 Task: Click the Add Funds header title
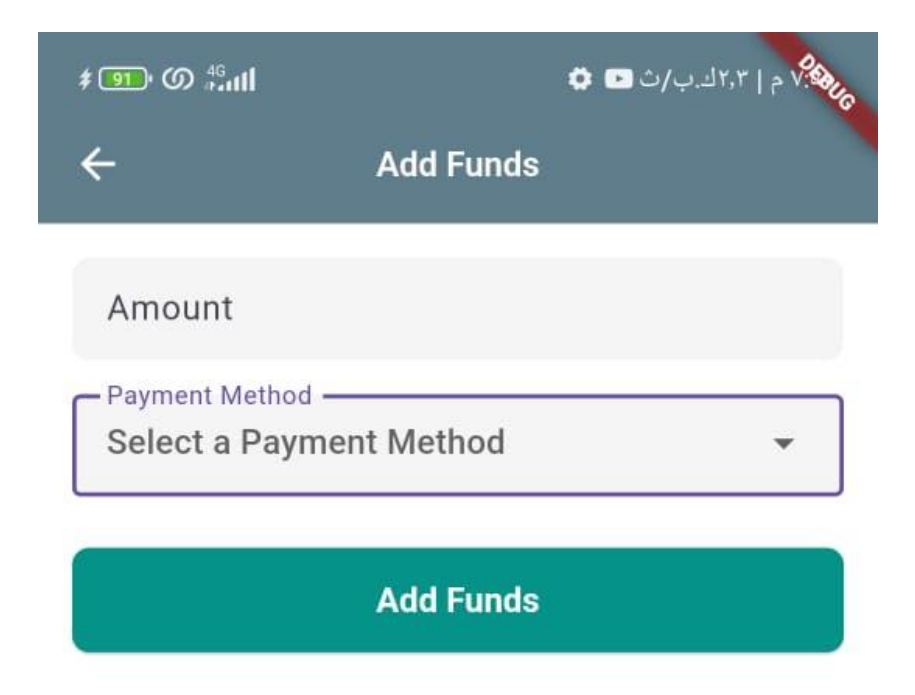457,165
